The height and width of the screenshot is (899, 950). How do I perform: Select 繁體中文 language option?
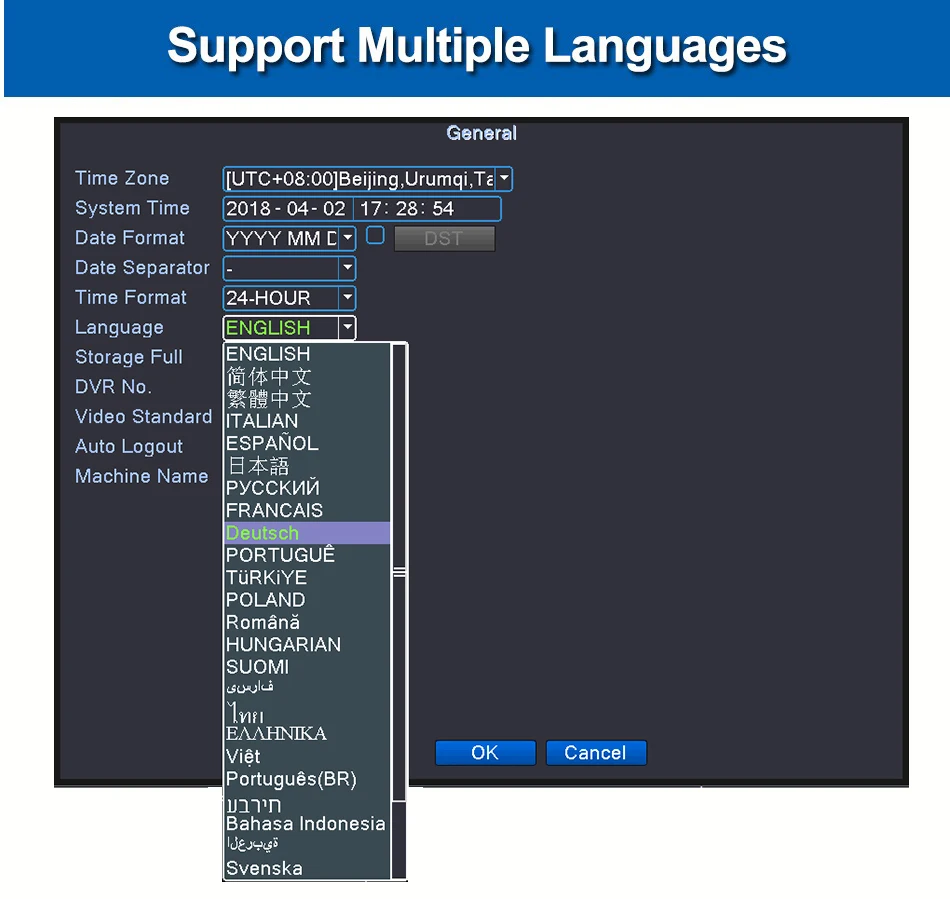[307, 399]
